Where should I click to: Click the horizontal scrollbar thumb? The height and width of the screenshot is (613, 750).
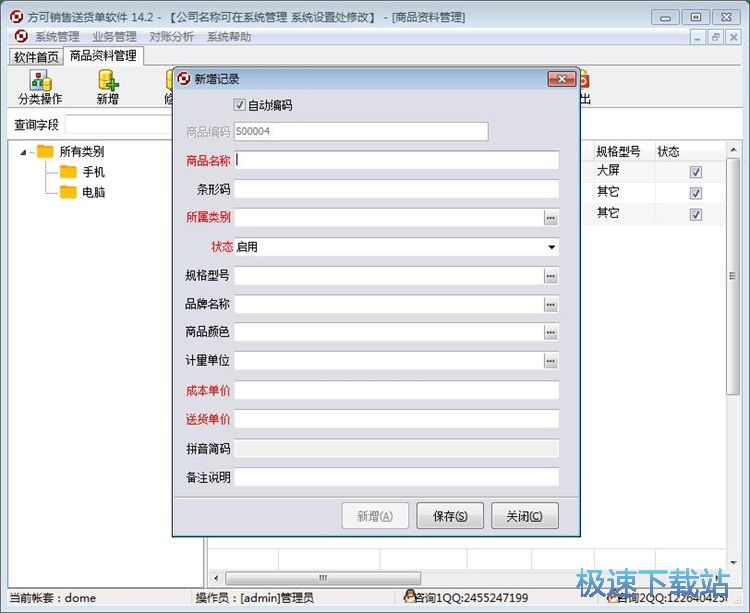click(323, 578)
